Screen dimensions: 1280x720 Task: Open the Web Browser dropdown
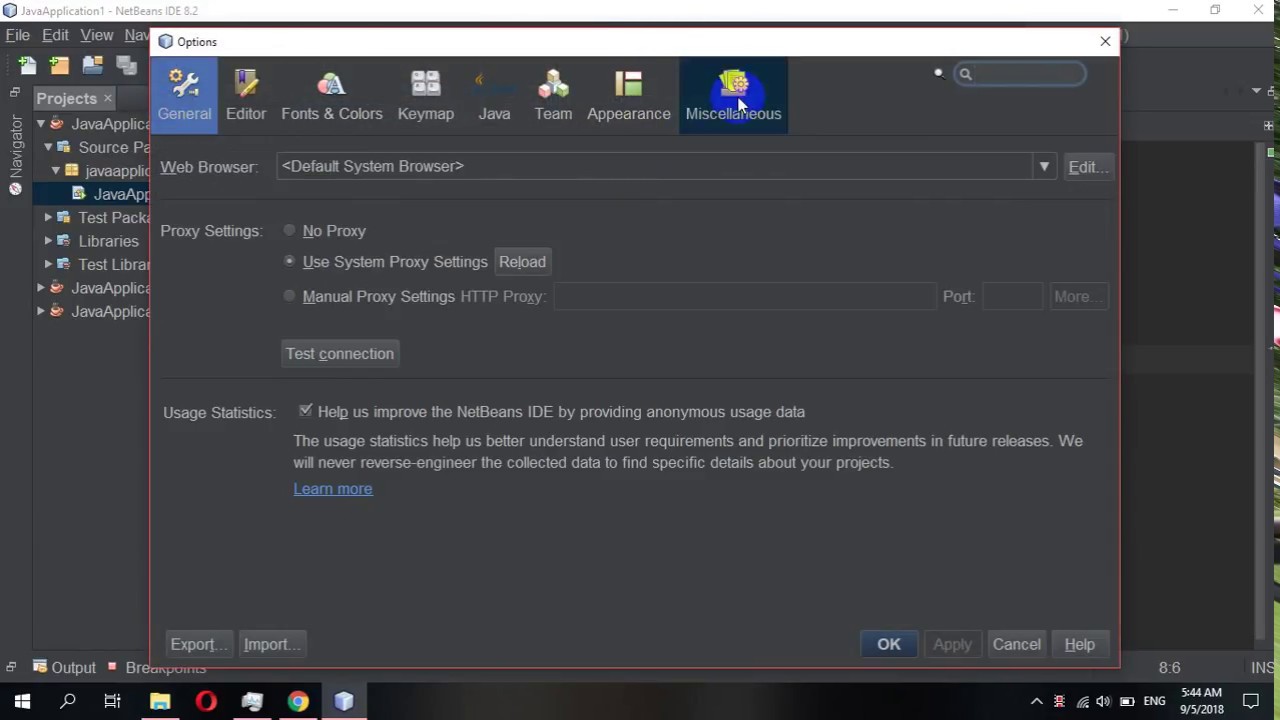(1044, 167)
